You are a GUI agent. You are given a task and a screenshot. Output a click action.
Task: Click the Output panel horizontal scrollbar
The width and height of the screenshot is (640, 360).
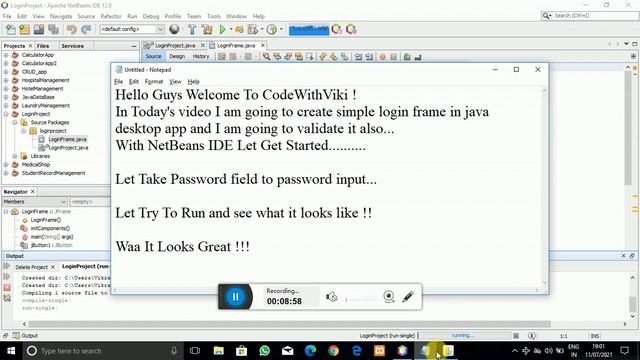[289, 324]
